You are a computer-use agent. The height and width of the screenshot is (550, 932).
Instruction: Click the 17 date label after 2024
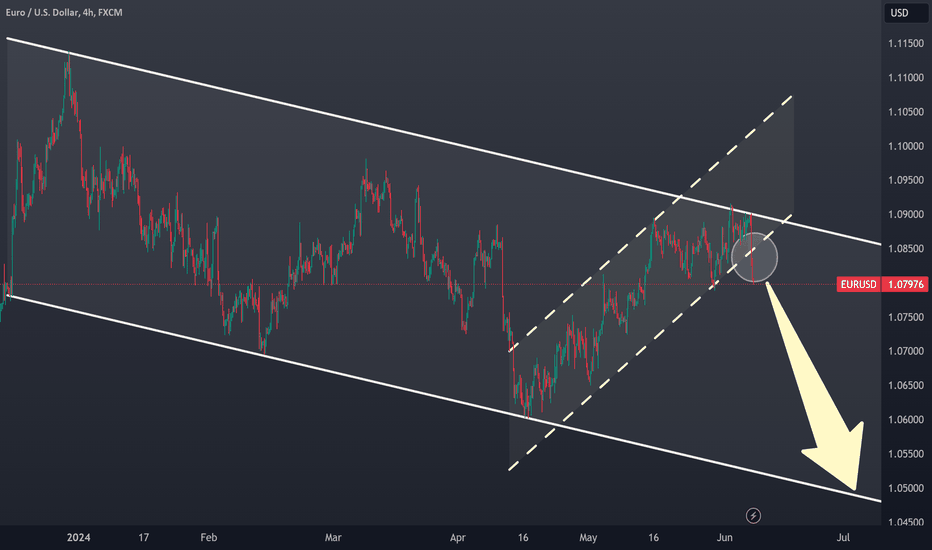pos(143,538)
